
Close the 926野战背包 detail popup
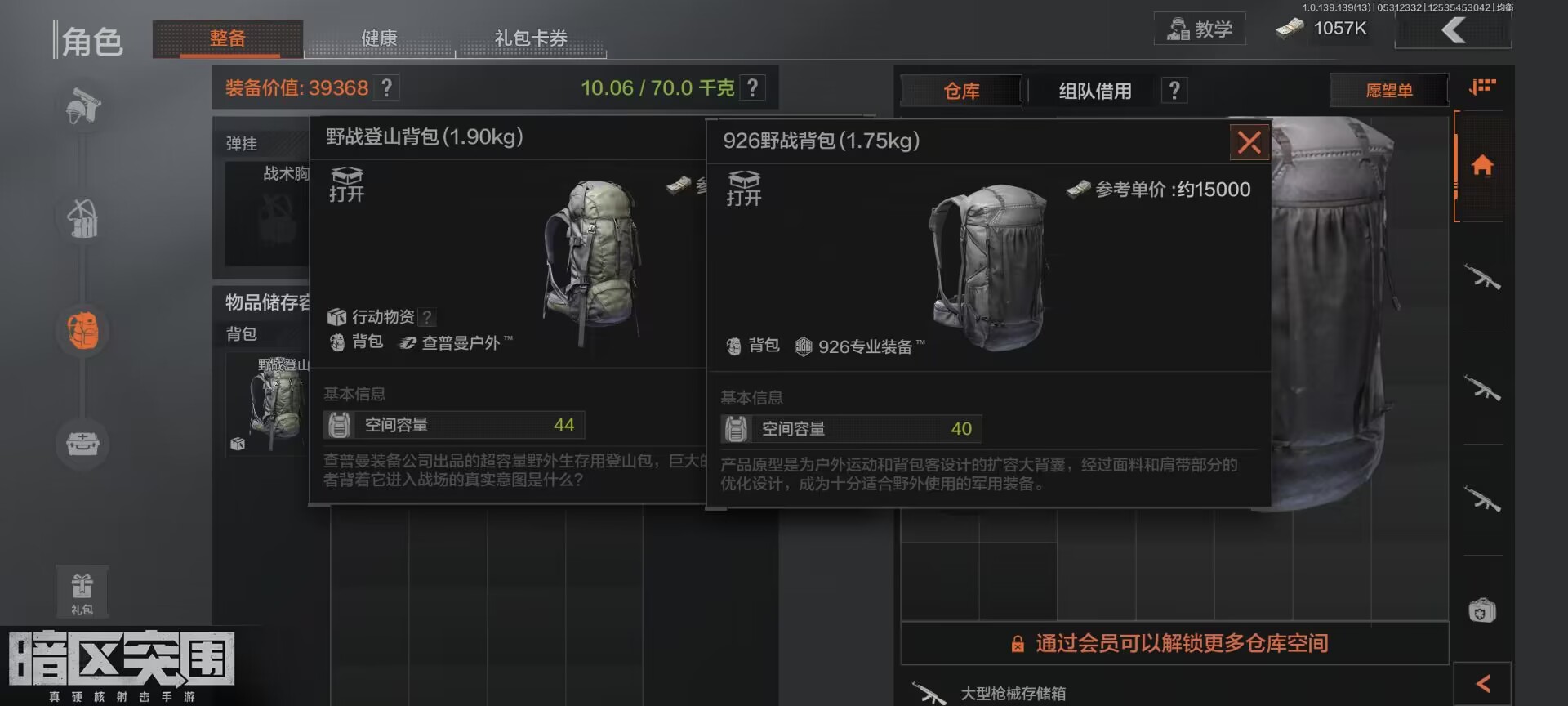tap(1249, 143)
